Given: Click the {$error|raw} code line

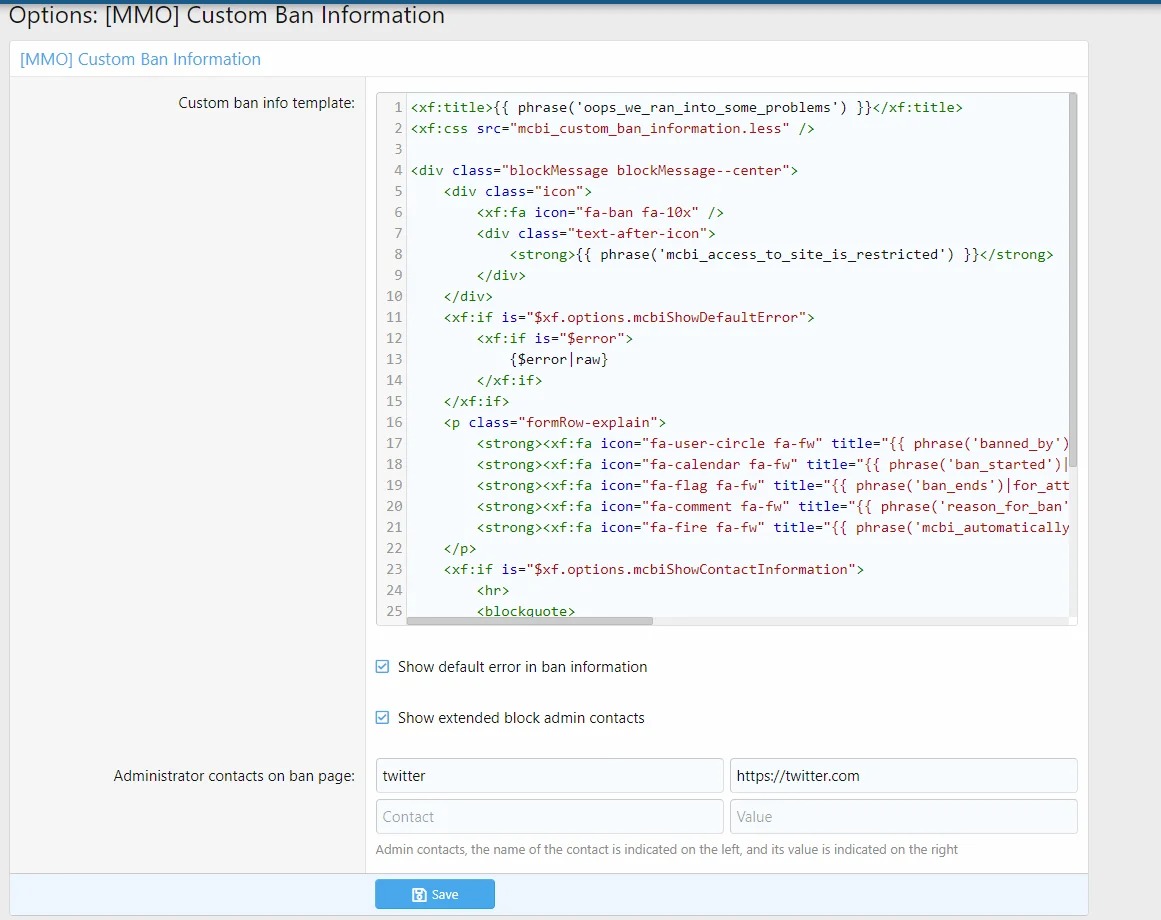Looking at the screenshot, I should point(558,359).
